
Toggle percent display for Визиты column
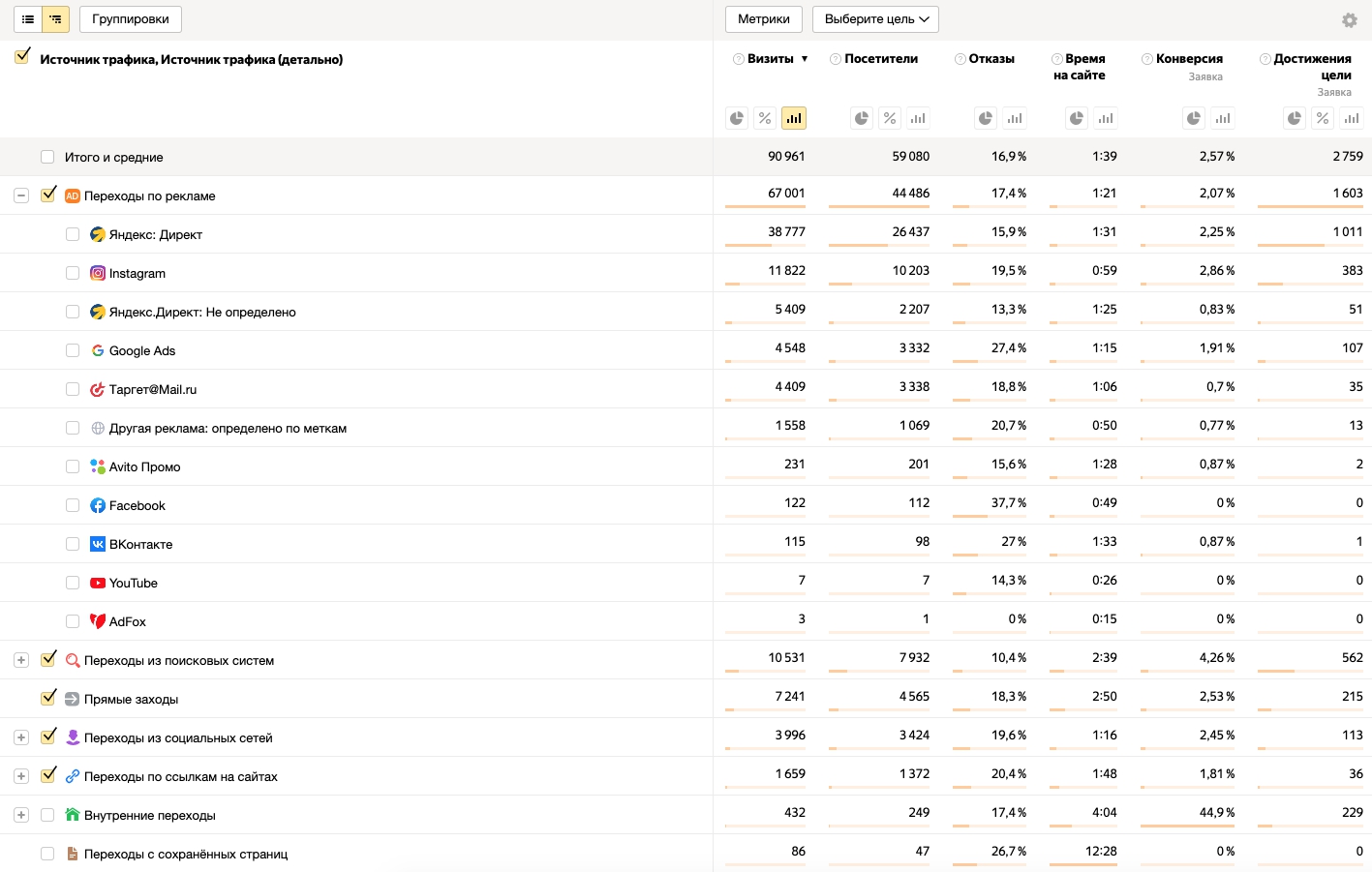765,118
